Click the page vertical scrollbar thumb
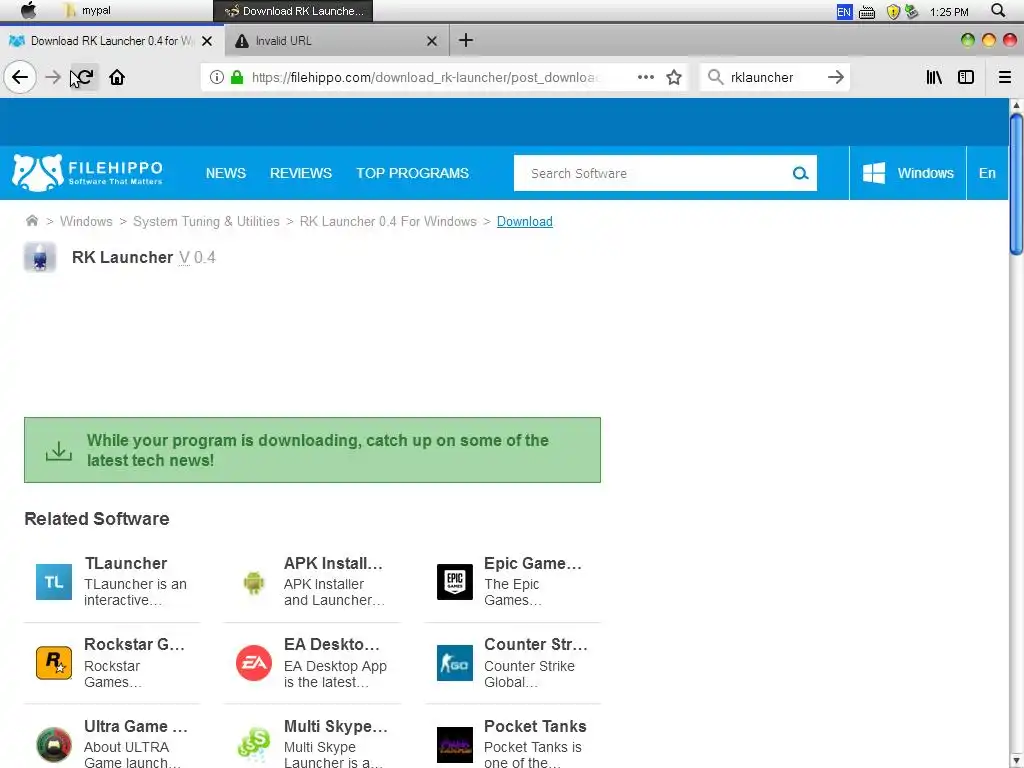The height and width of the screenshot is (768, 1024). pyautogui.click(x=1016, y=184)
